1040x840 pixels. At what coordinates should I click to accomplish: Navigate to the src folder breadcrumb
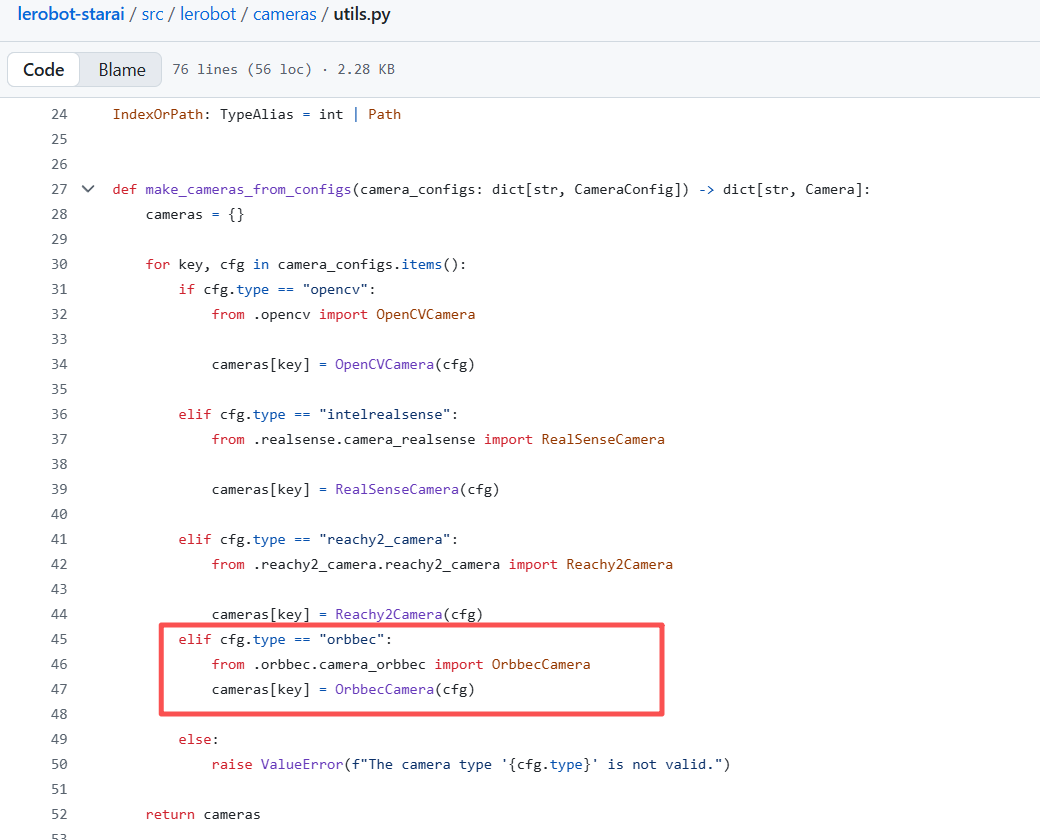[153, 17]
